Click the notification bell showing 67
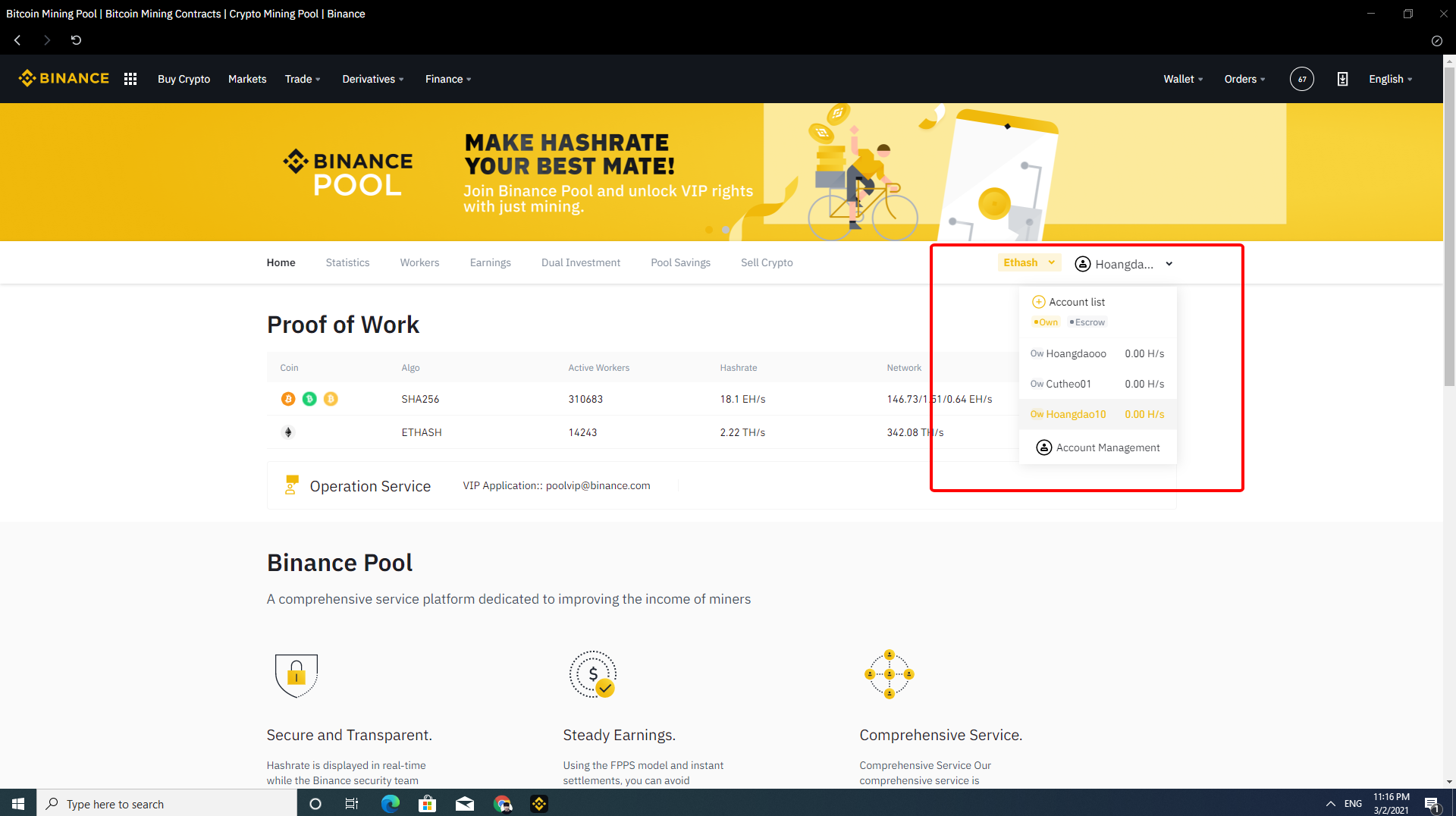Viewport: 1456px width, 816px height. pyautogui.click(x=1301, y=79)
